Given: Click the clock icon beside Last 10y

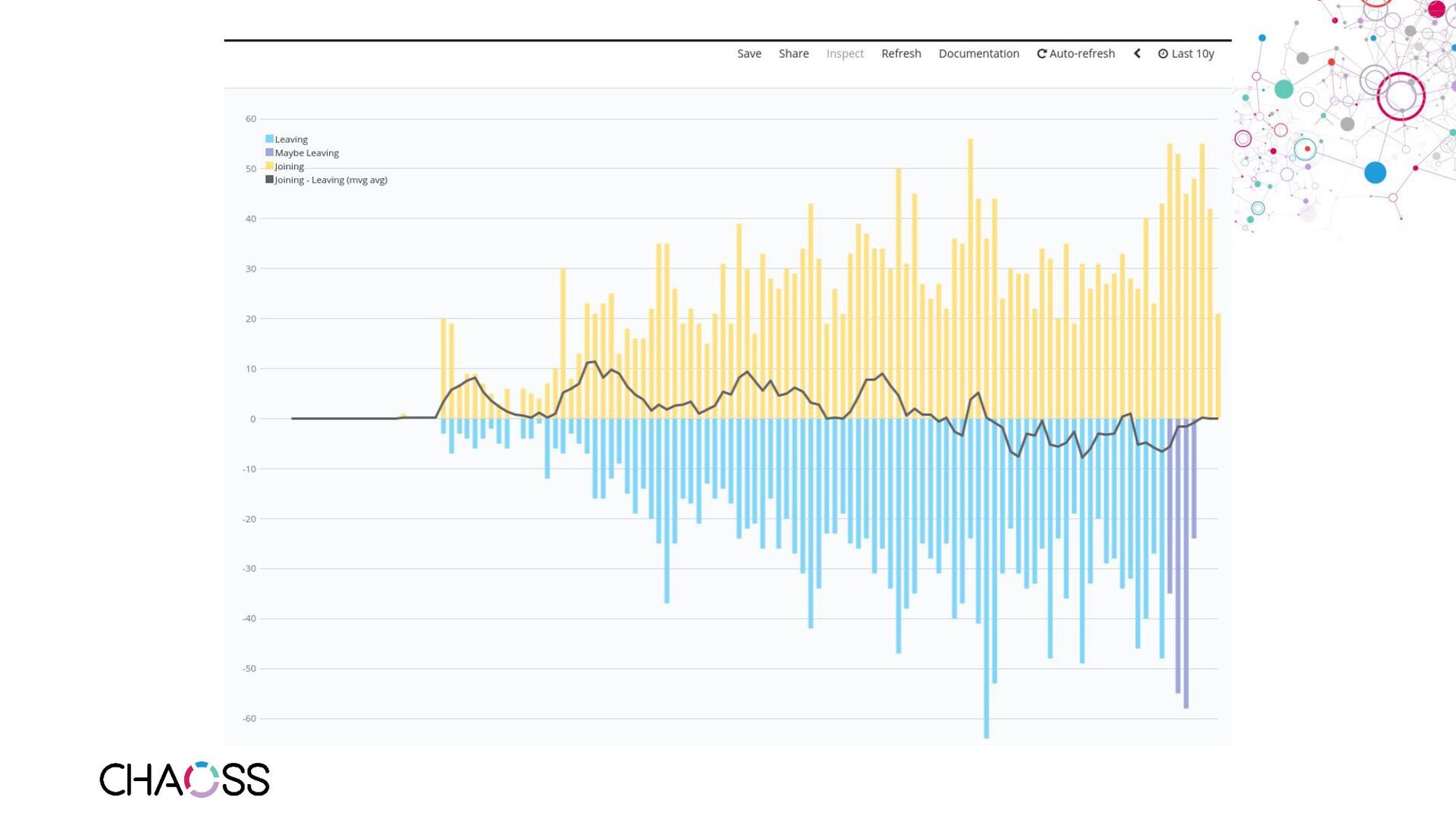Looking at the screenshot, I should click(x=1163, y=54).
